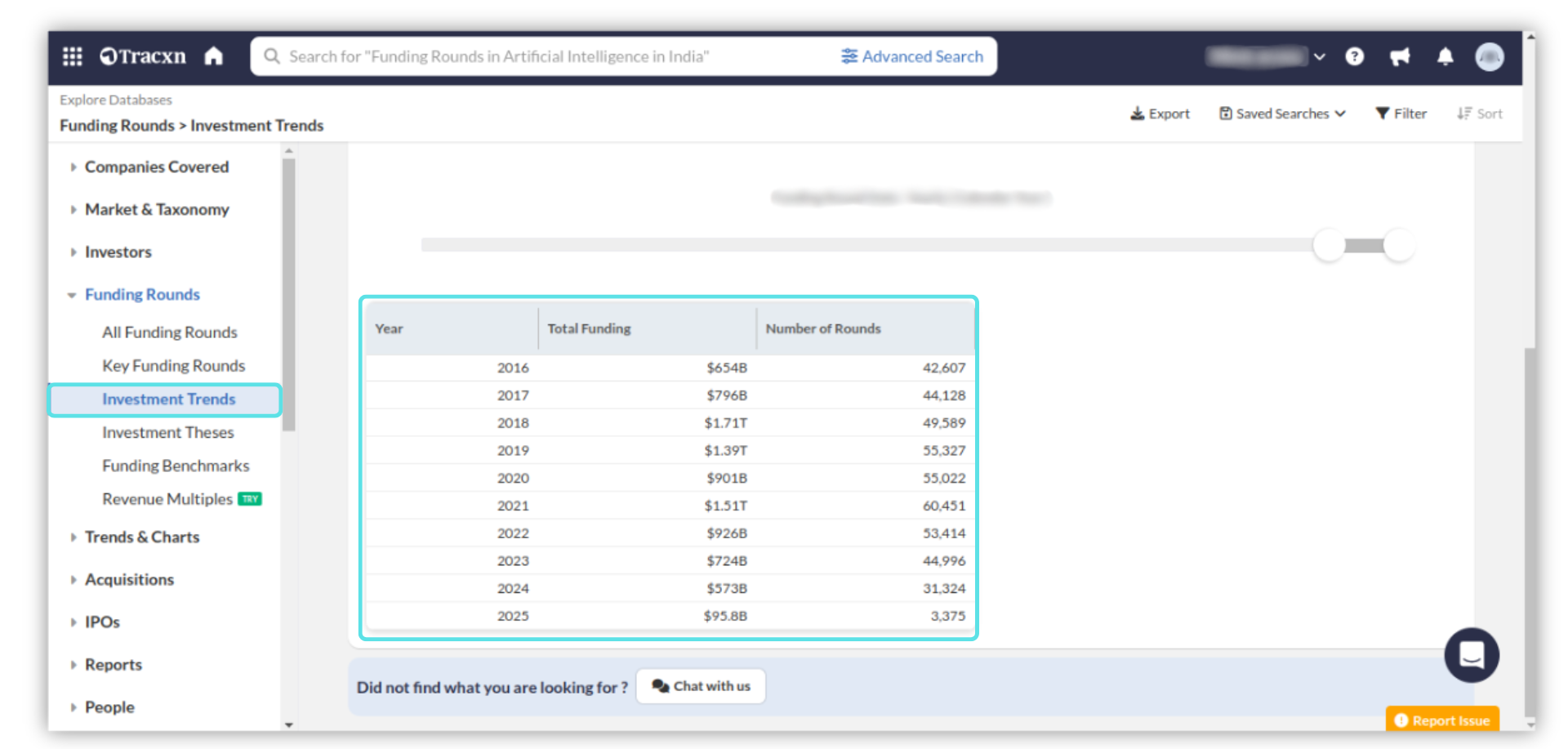
Task: Go to home via house icon
Action: click(x=214, y=56)
